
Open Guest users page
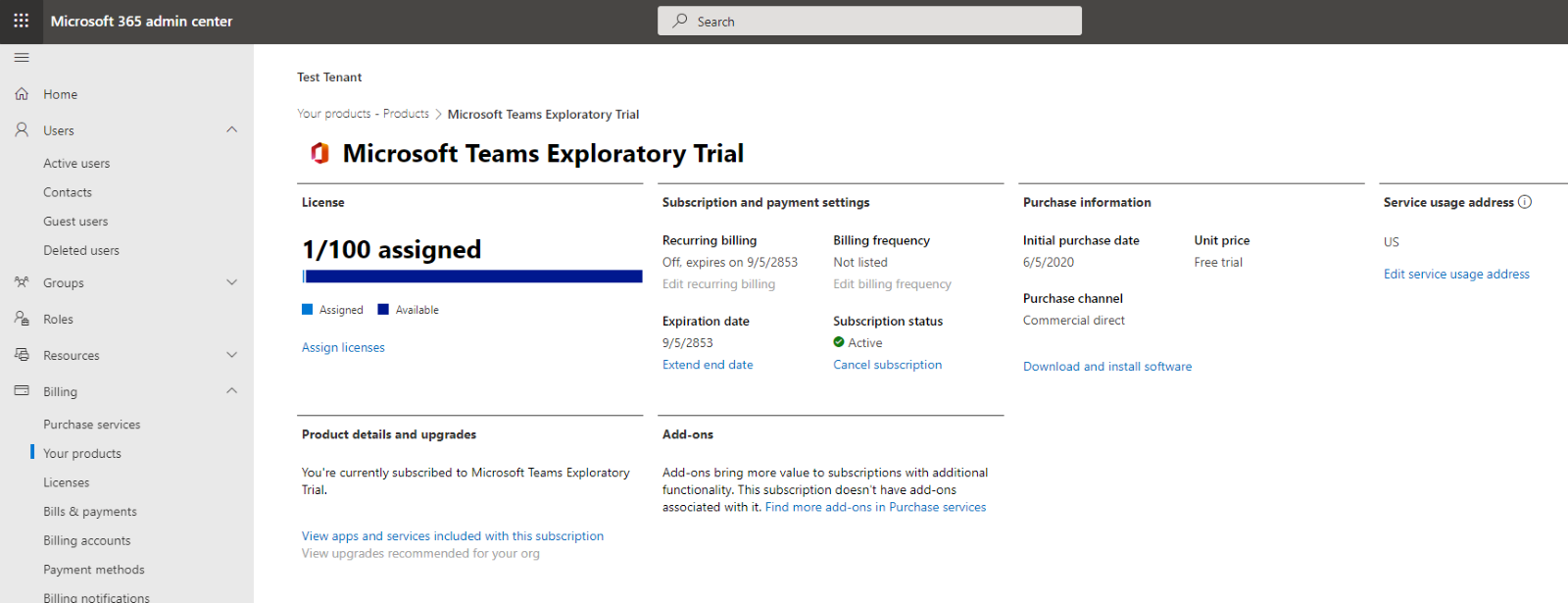tap(75, 222)
